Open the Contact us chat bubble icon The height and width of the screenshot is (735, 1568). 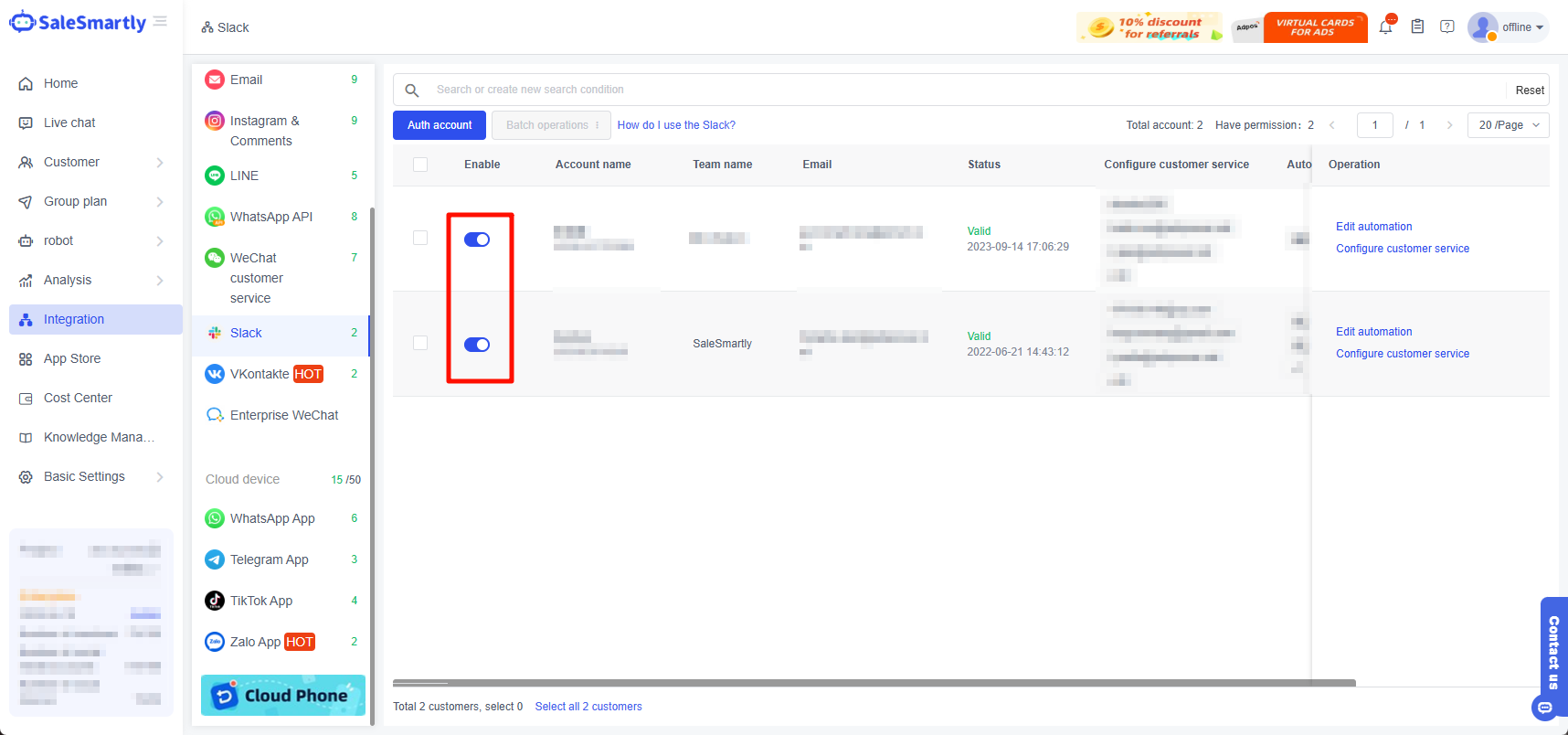(1544, 708)
